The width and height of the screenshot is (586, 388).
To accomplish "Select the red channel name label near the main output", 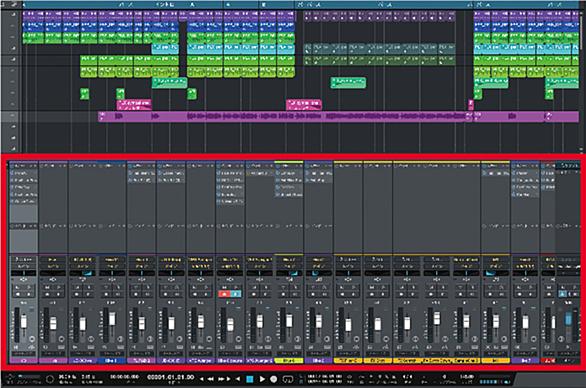I will point(548,361).
